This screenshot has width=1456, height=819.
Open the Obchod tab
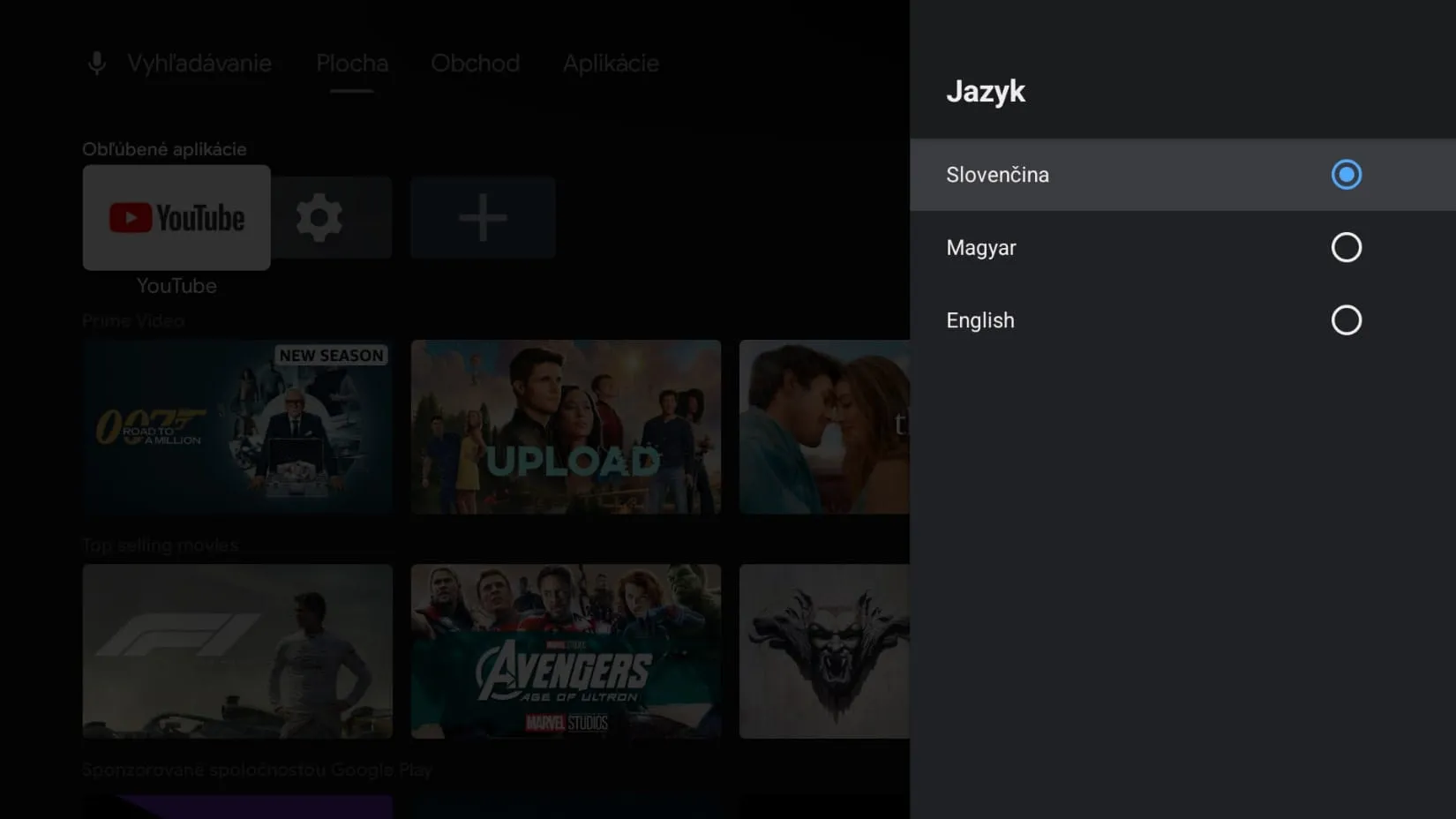click(x=475, y=64)
